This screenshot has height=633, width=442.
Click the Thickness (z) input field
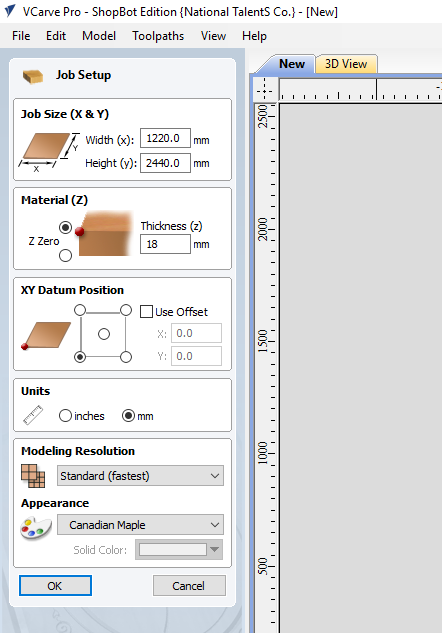tap(165, 244)
